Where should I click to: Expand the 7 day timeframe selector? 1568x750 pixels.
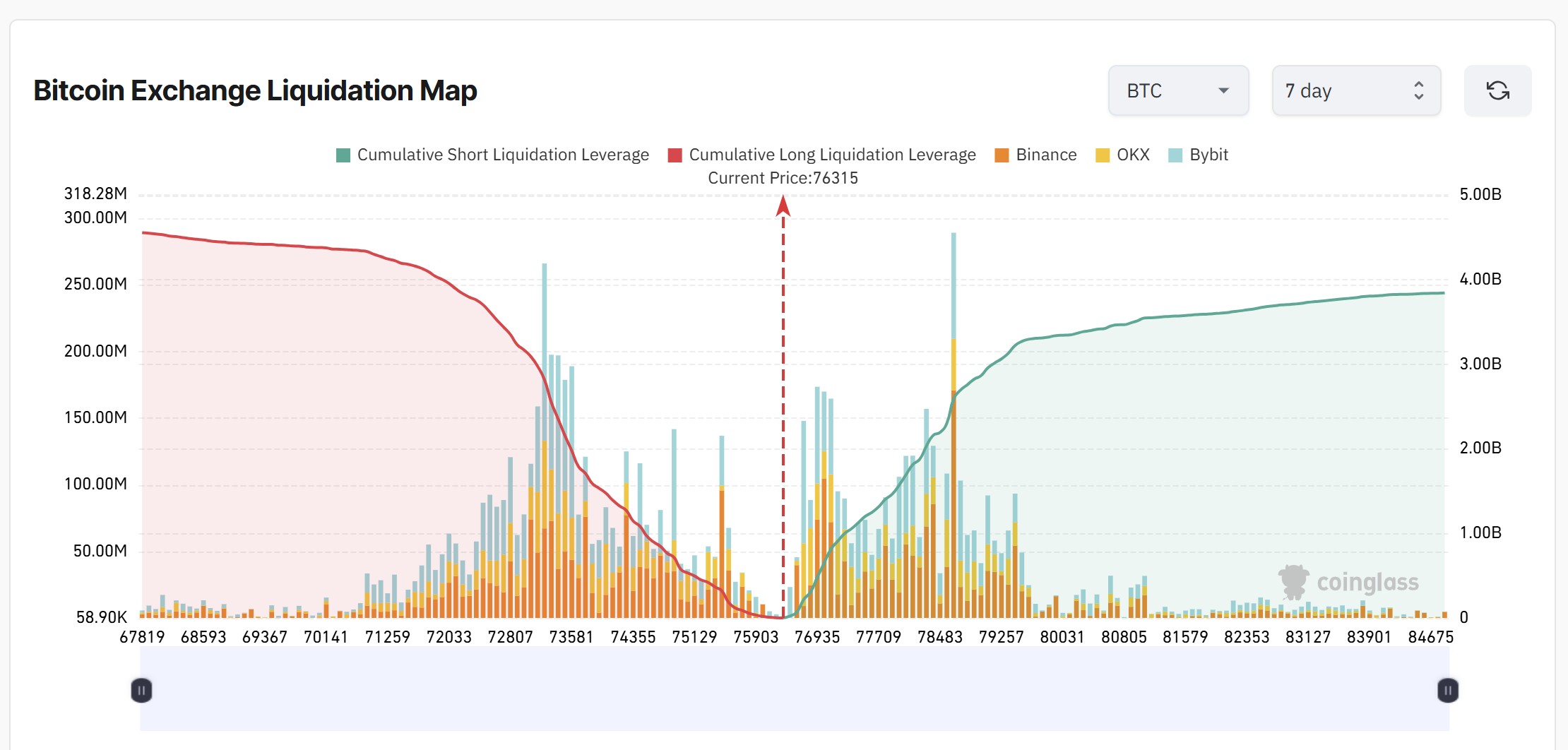tap(1355, 90)
